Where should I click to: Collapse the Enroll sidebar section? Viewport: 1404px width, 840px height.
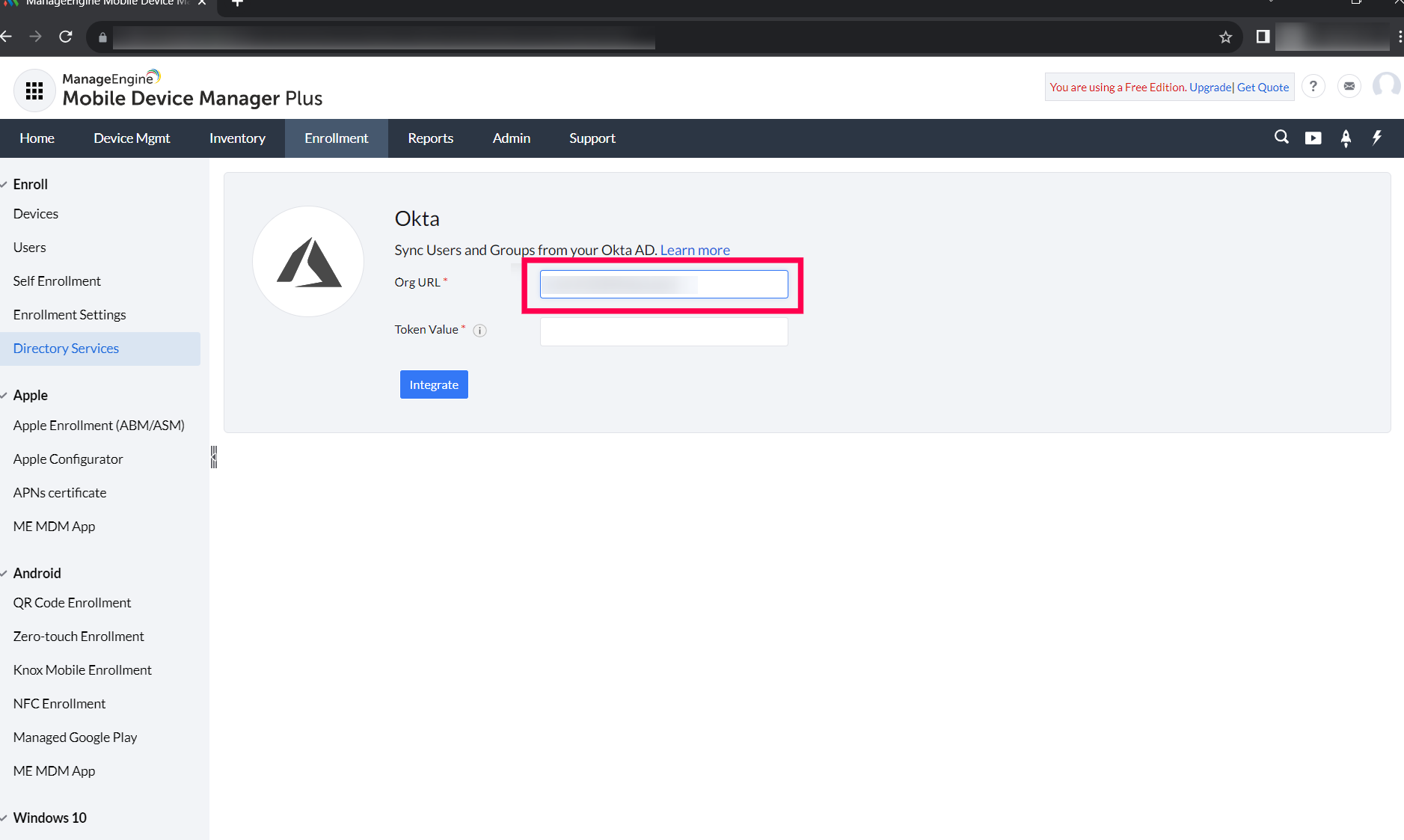pos(4,184)
